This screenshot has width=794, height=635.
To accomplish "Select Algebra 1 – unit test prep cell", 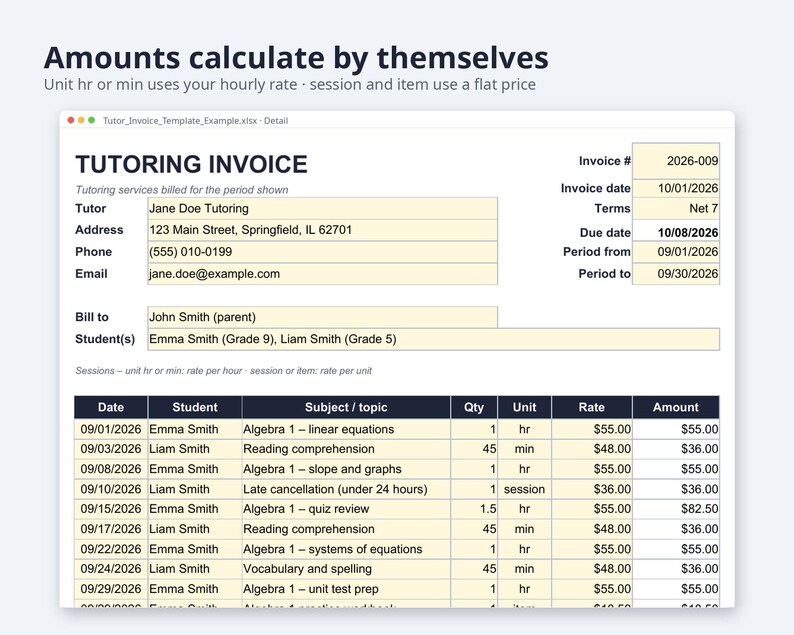I will point(346,589).
